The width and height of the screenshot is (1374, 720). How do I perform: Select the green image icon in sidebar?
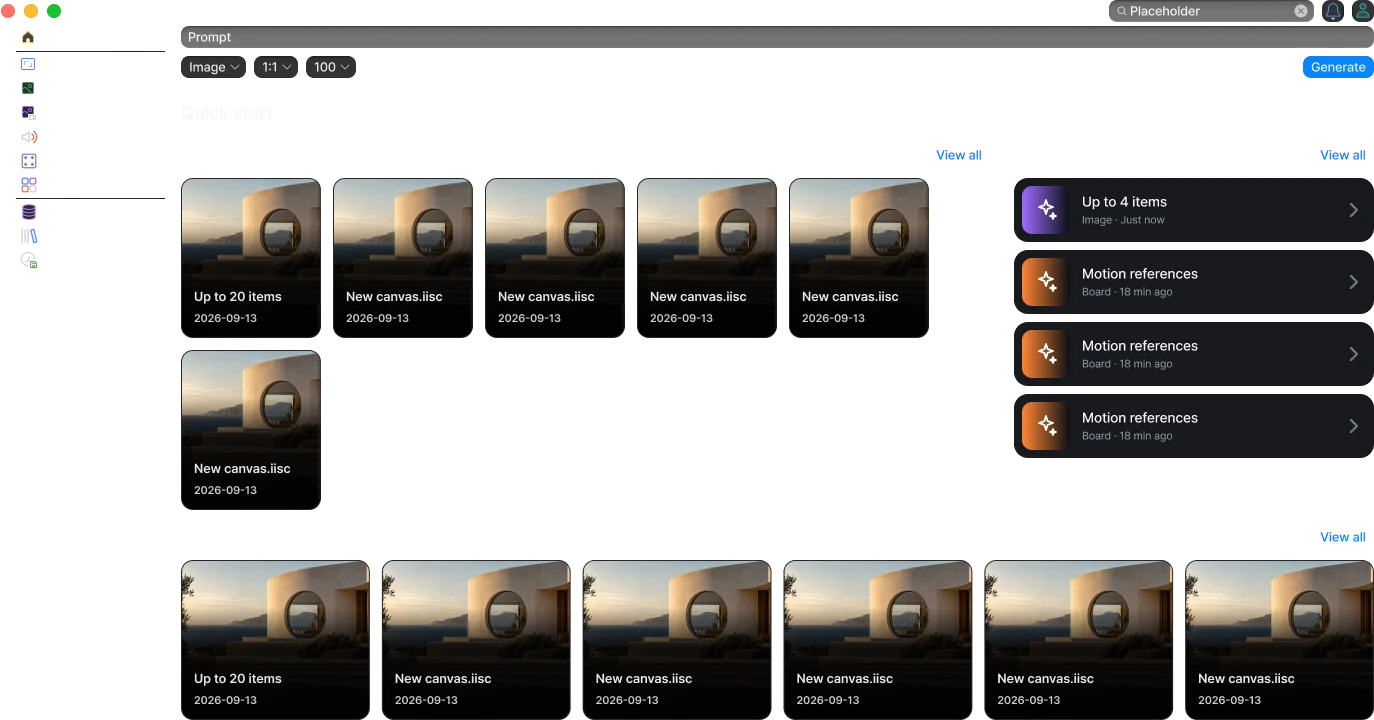[x=28, y=88]
